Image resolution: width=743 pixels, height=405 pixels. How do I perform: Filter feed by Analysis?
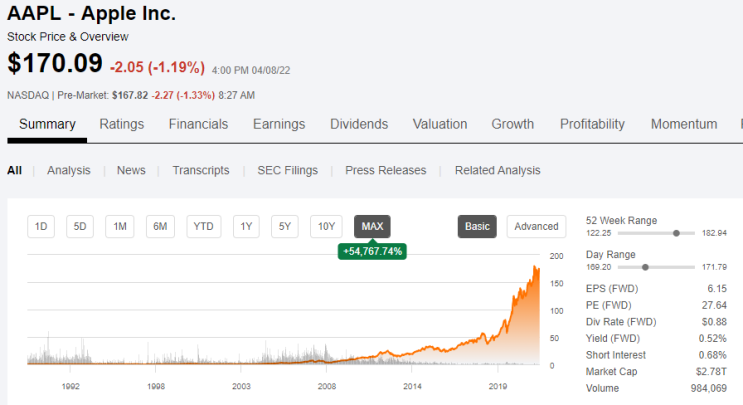coord(69,171)
